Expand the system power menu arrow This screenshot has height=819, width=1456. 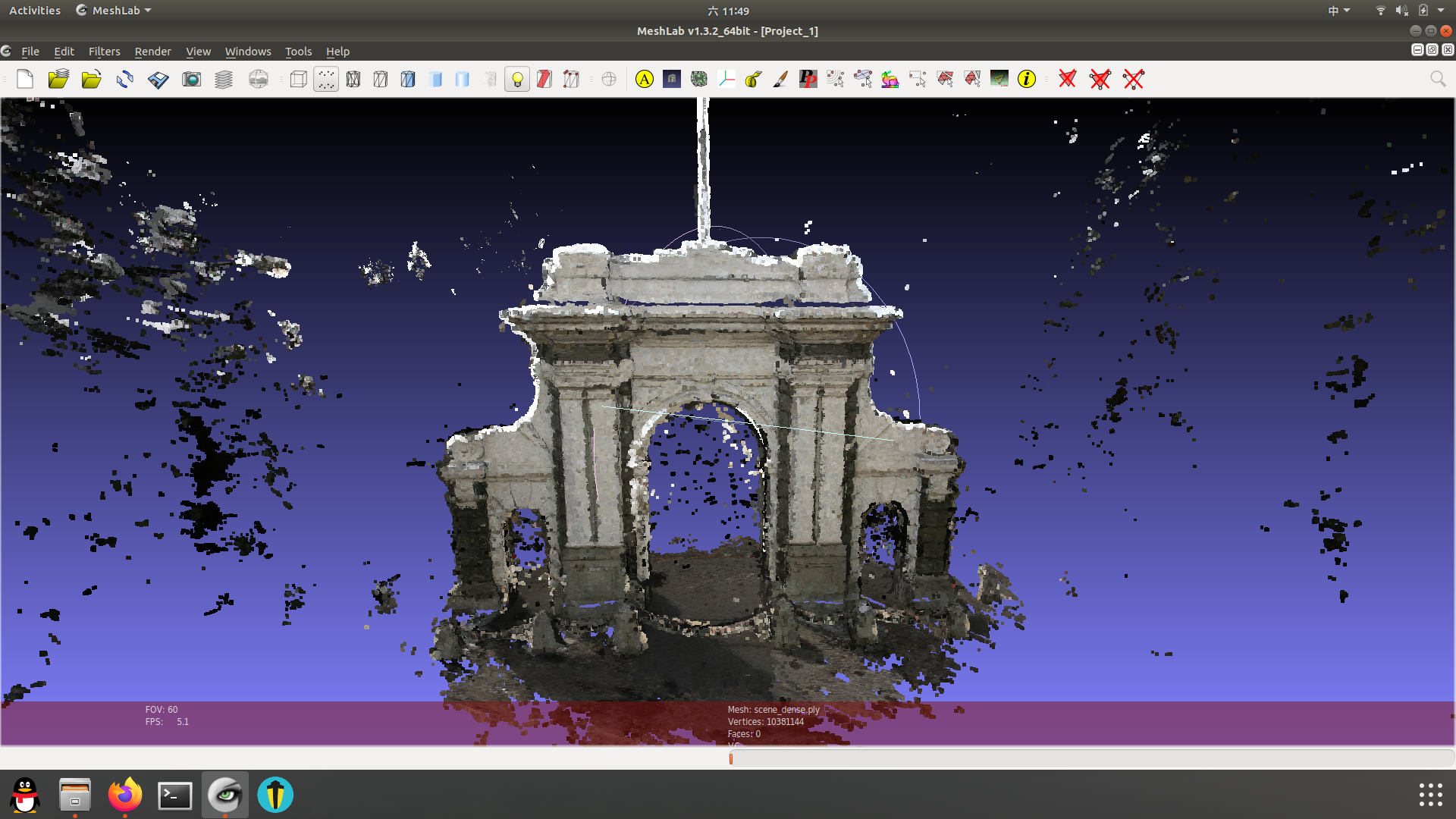point(1441,11)
